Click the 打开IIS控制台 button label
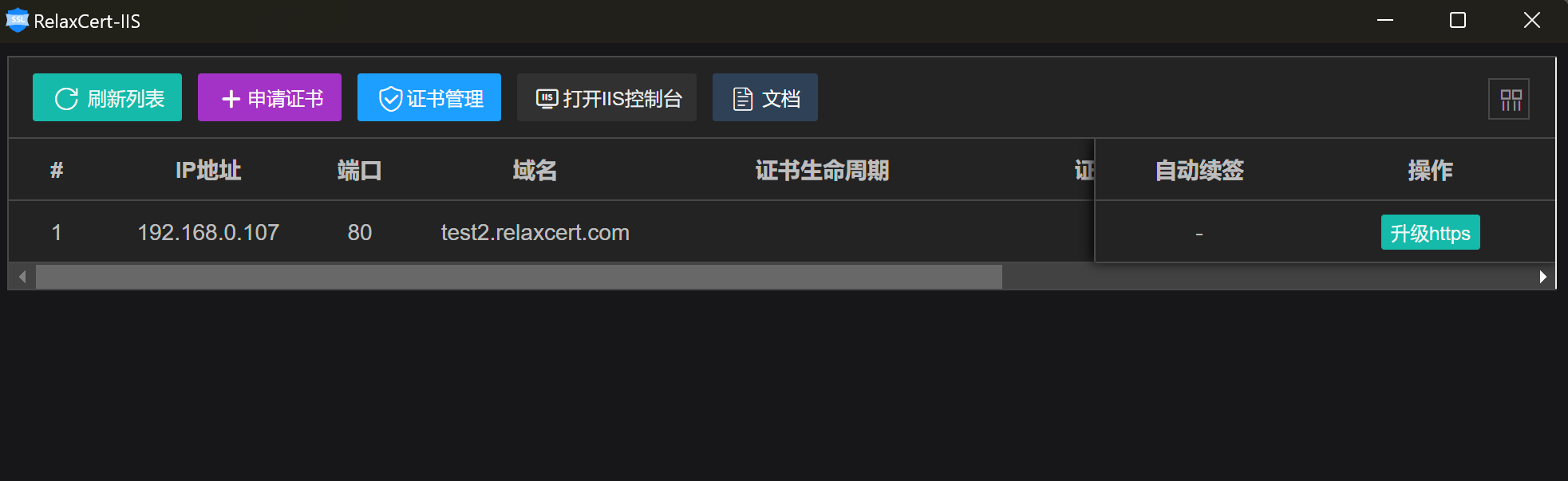1568x481 pixels. [x=622, y=99]
